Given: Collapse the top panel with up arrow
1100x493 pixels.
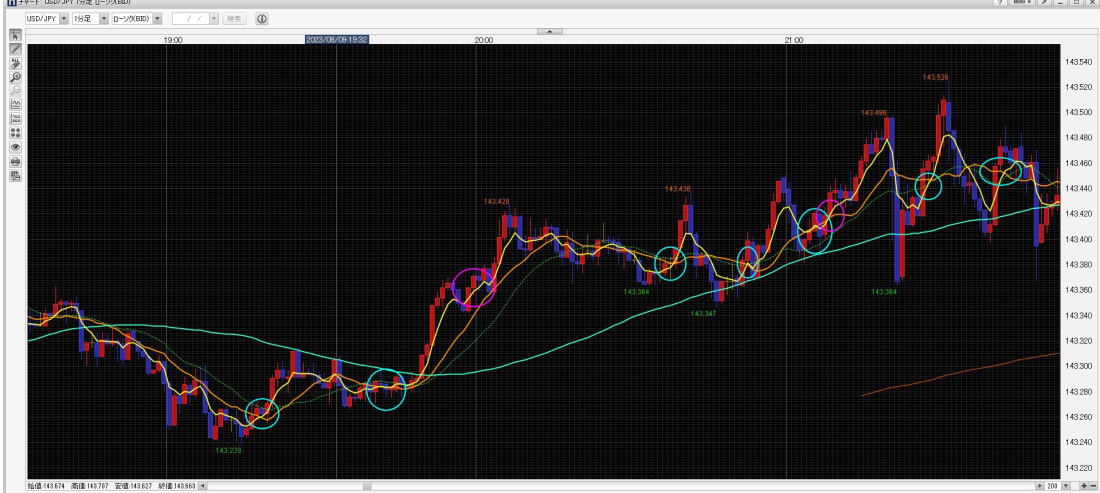Looking at the screenshot, I should pyautogui.click(x=550, y=31).
